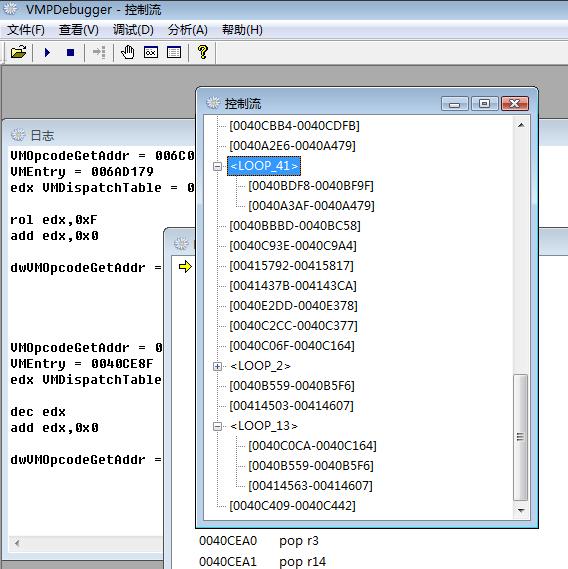Minimize the 控制流 window
The width and height of the screenshot is (568, 569).
tap(454, 104)
